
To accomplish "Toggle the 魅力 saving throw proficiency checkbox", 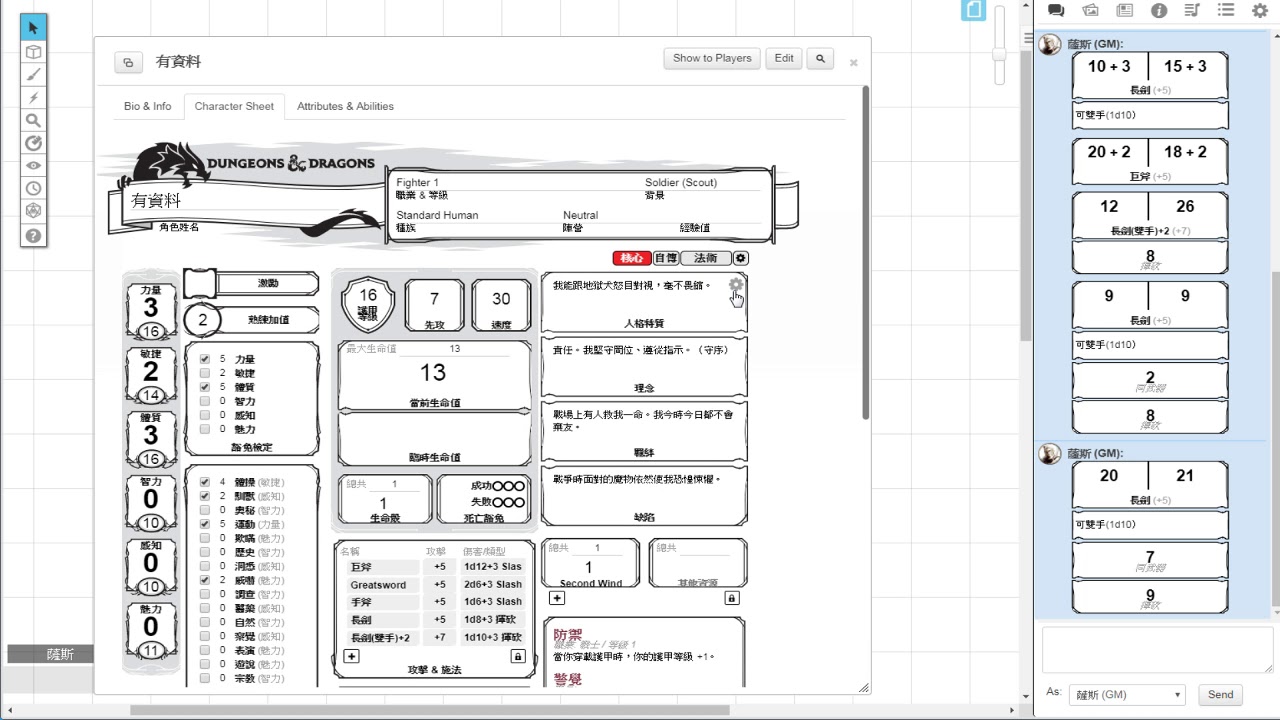I will [x=205, y=429].
